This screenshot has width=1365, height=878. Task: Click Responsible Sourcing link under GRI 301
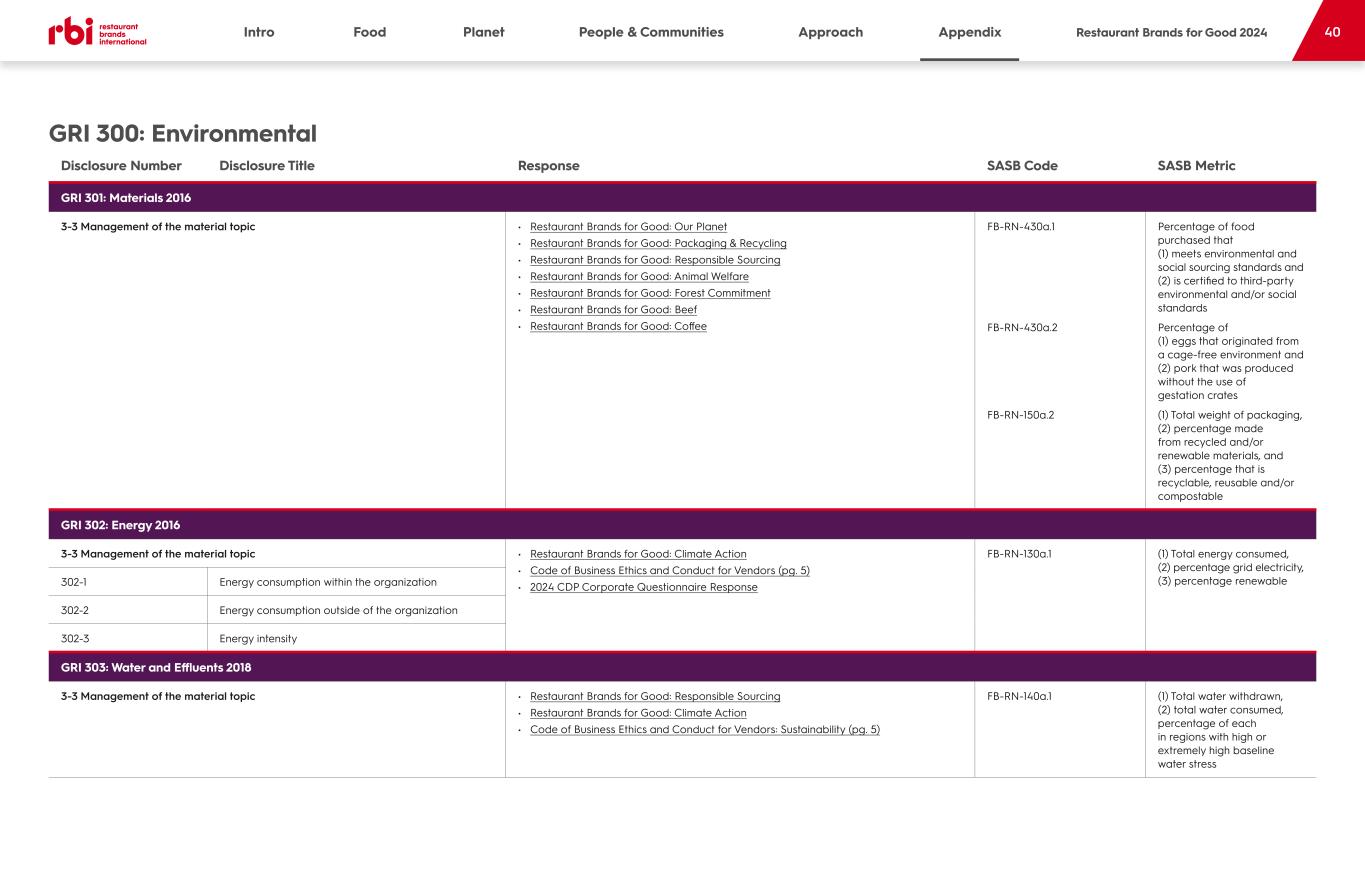pos(655,260)
